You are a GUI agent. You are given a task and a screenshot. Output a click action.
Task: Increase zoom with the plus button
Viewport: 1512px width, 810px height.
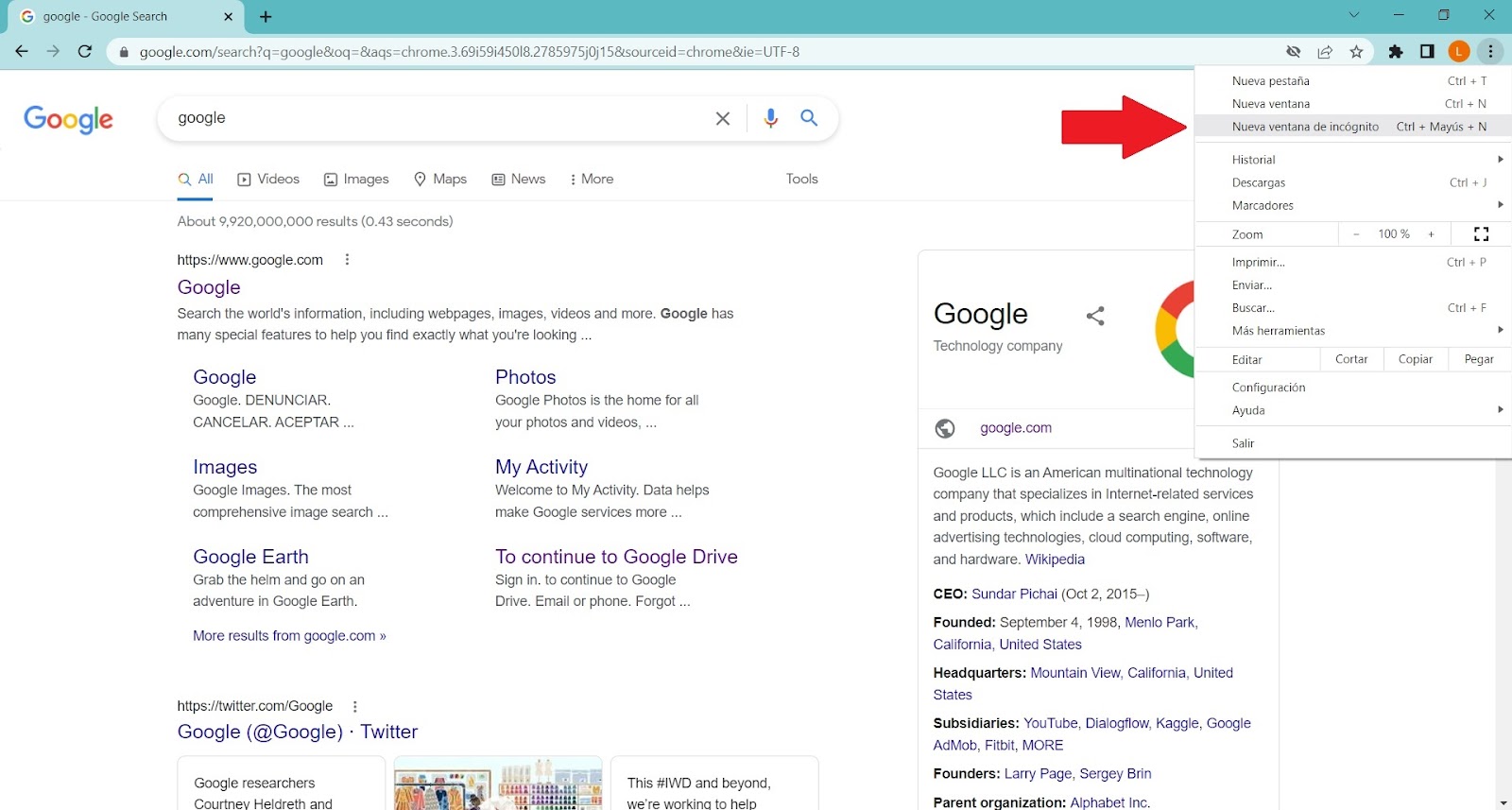(1431, 234)
